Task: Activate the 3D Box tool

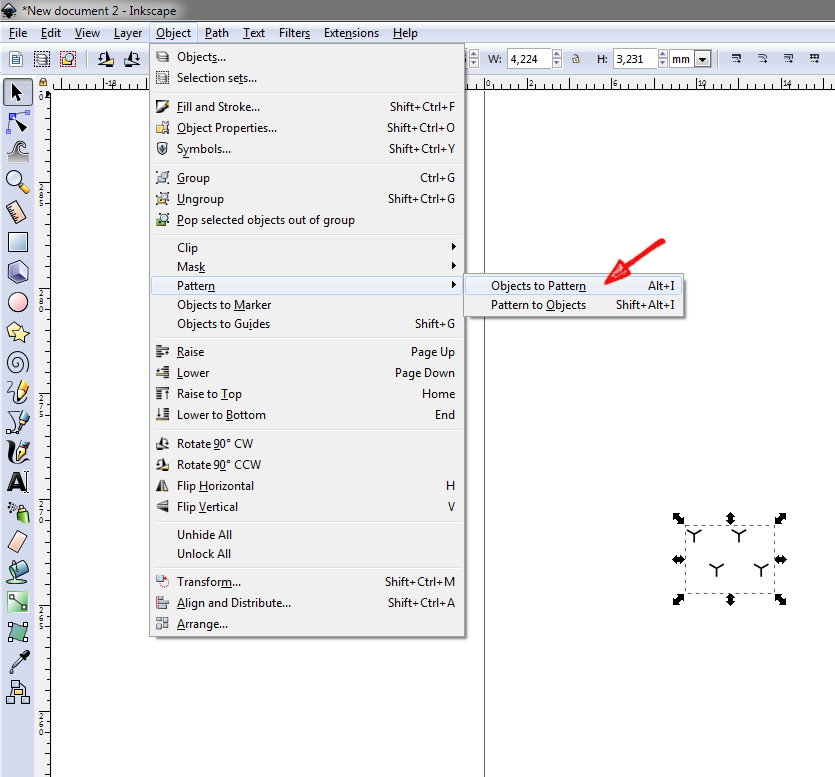Action: 18,272
